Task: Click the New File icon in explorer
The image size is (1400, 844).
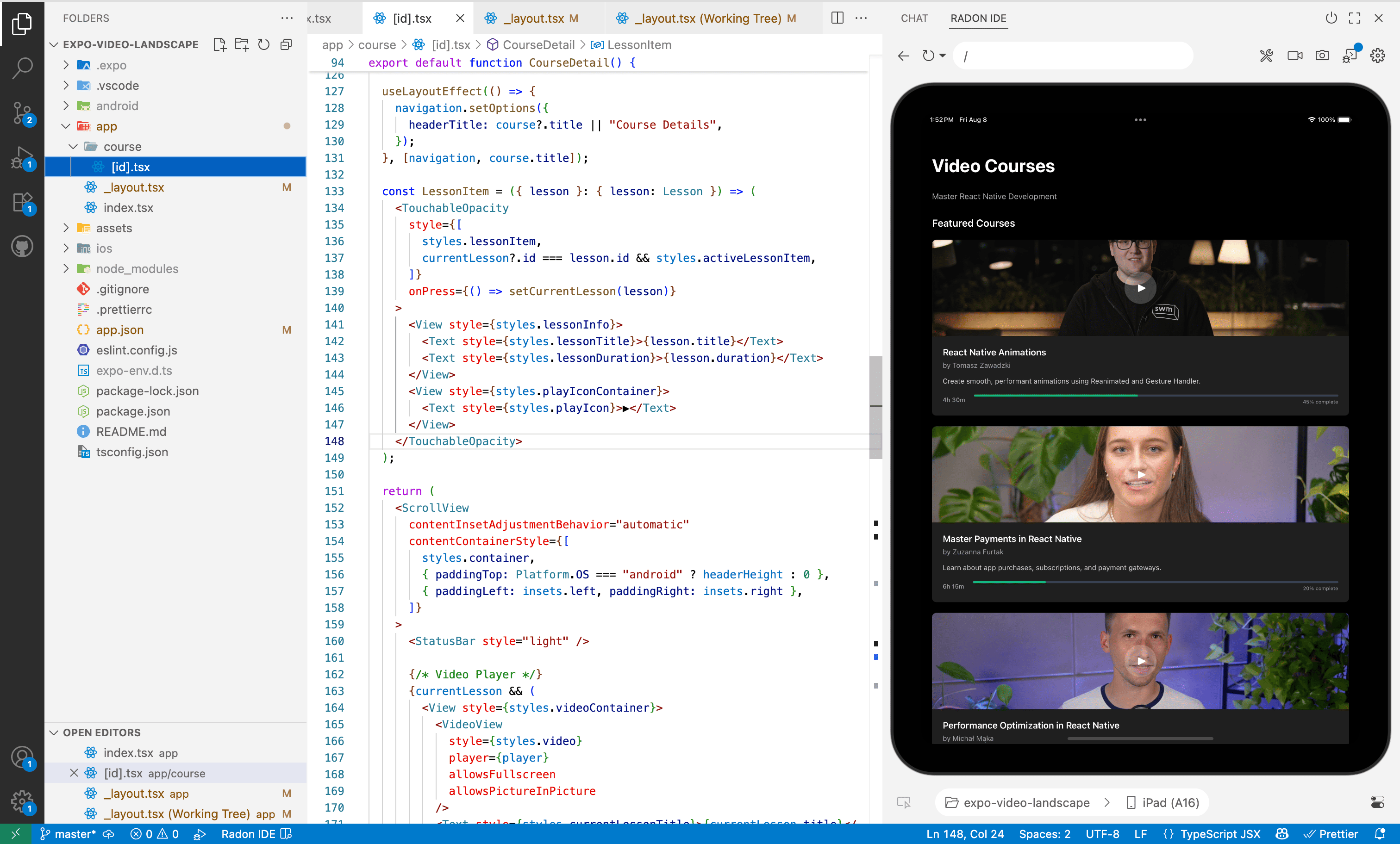Action: 219,44
